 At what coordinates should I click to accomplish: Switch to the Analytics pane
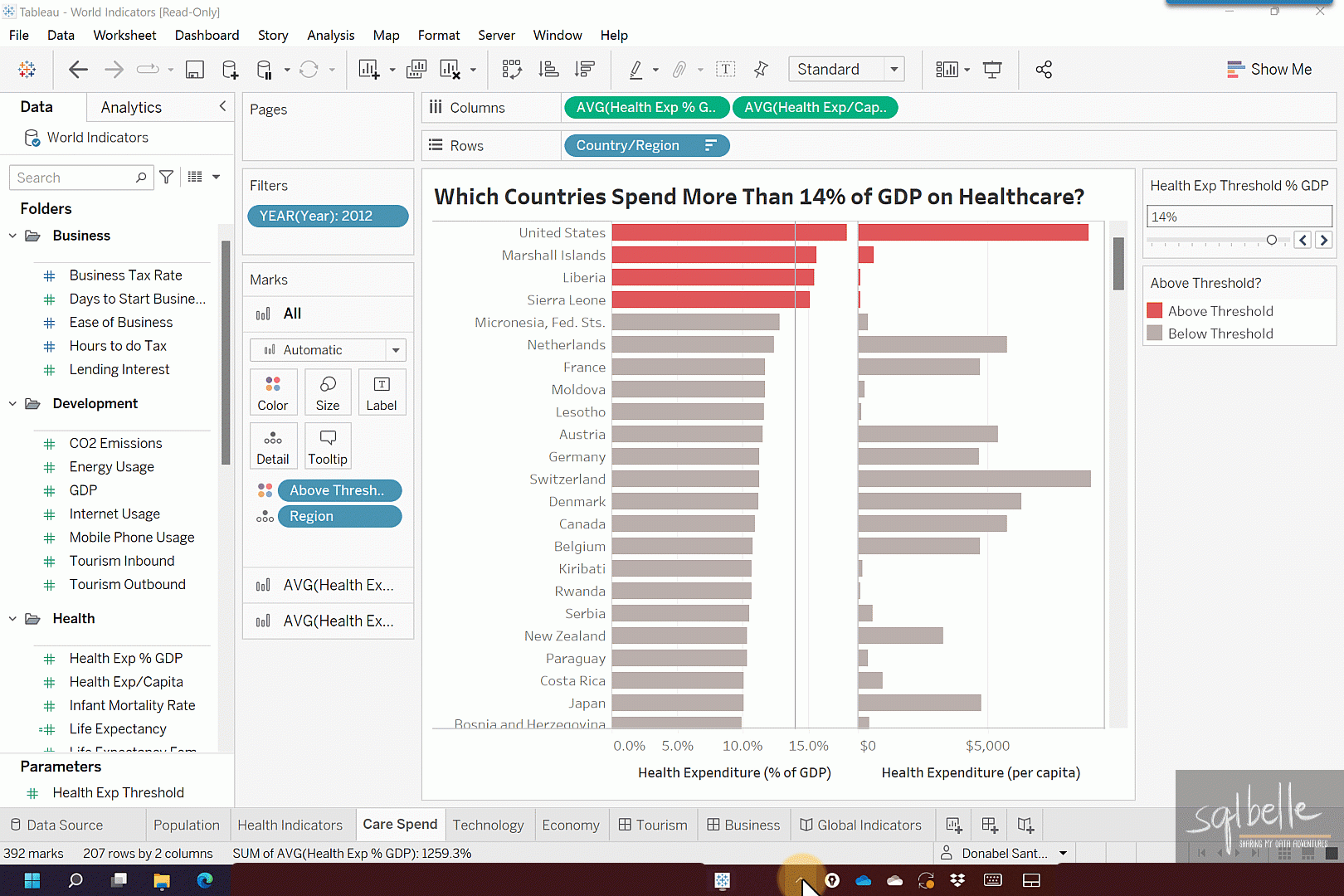click(x=131, y=107)
